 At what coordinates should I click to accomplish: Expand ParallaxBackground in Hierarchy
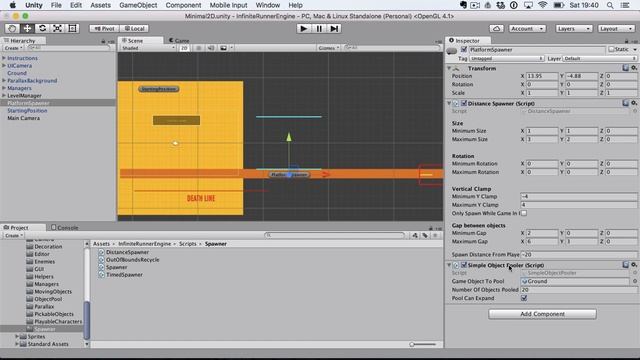coord(4,80)
